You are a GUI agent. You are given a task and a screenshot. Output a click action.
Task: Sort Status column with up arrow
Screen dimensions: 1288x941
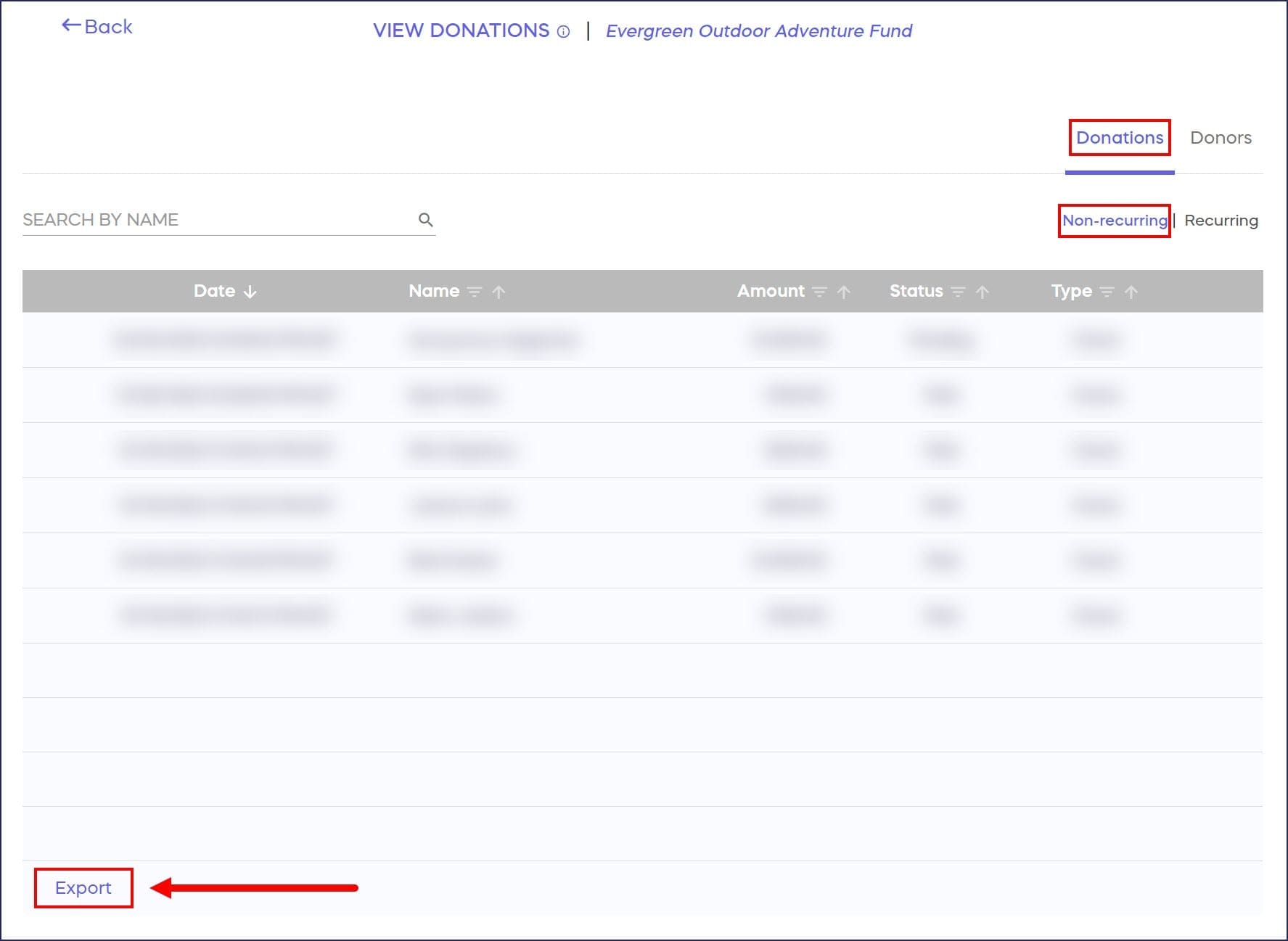pyautogui.click(x=982, y=292)
